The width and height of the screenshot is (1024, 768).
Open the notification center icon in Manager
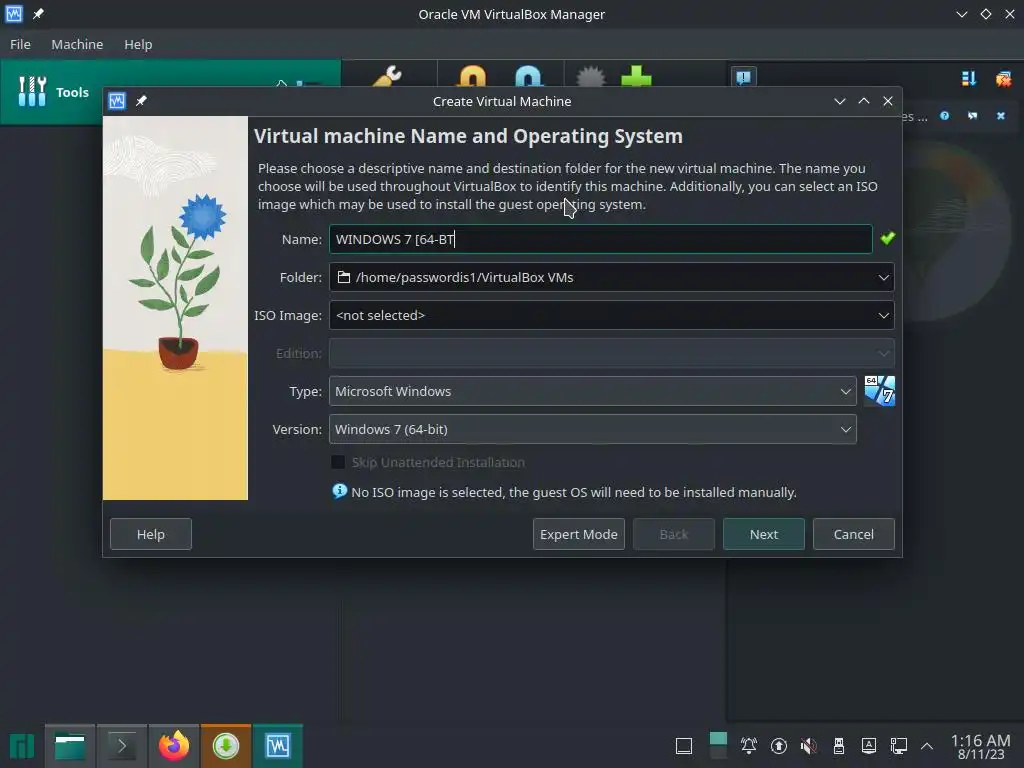(743, 77)
